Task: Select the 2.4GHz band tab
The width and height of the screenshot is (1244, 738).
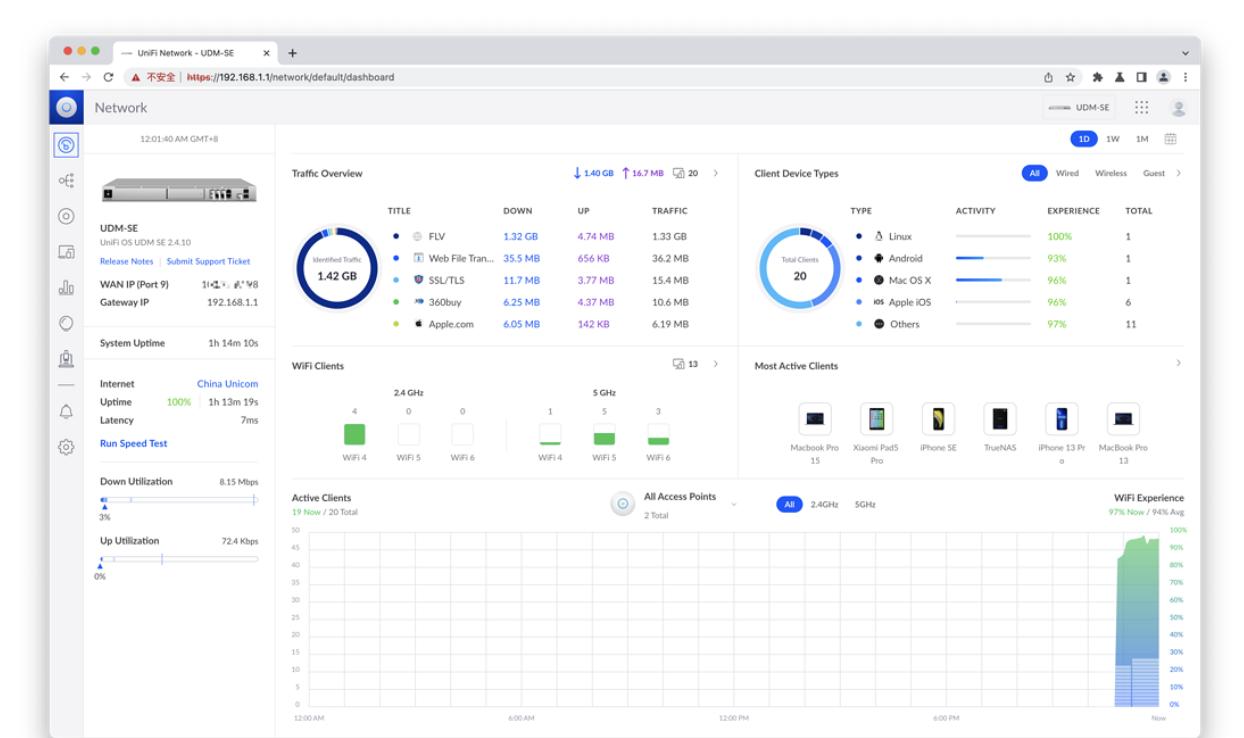Action: (824, 505)
